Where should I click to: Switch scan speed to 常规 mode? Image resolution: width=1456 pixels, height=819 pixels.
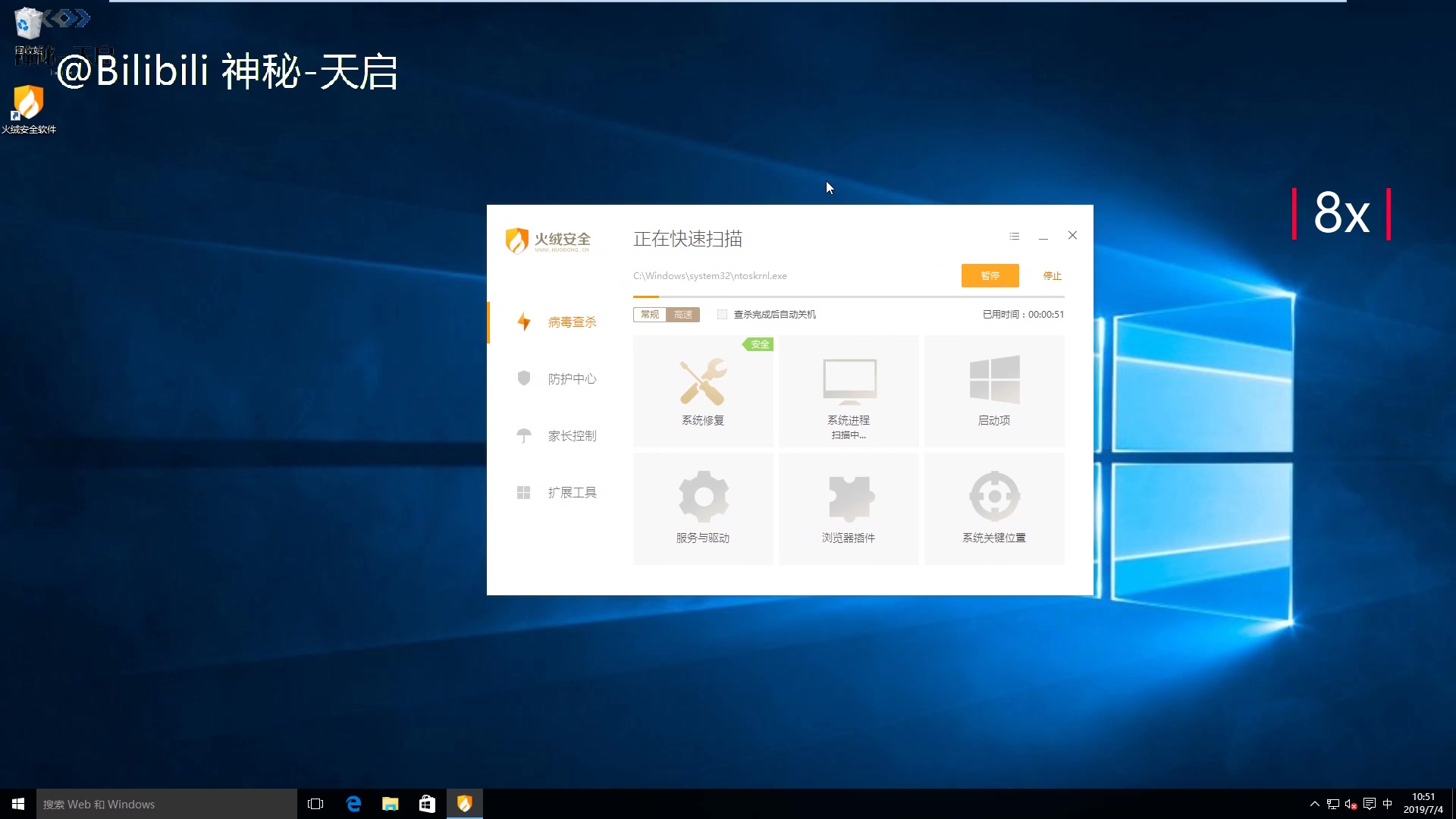point(650,315)
